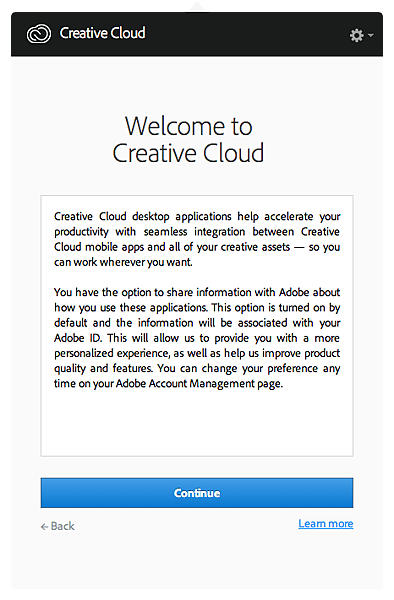Open the gear settings dropdown menu
394x600 pixels.
pos(361,35)
